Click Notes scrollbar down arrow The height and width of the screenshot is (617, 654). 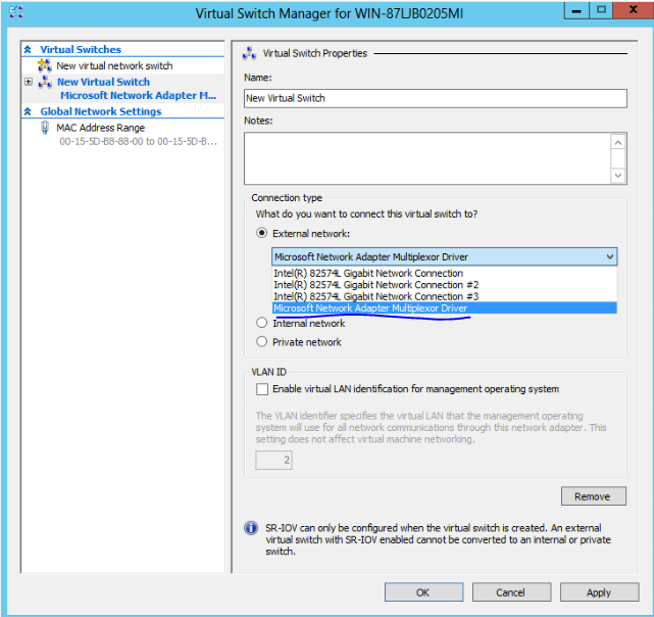[618, 175]
